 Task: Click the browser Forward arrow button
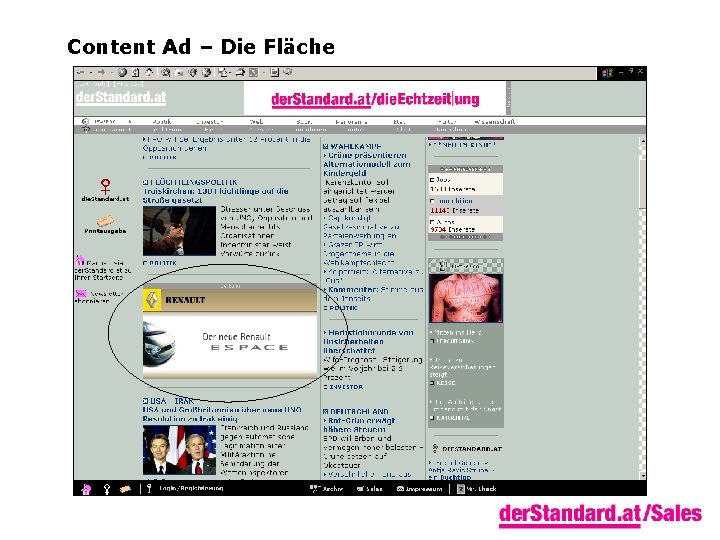tap(101, 73)
